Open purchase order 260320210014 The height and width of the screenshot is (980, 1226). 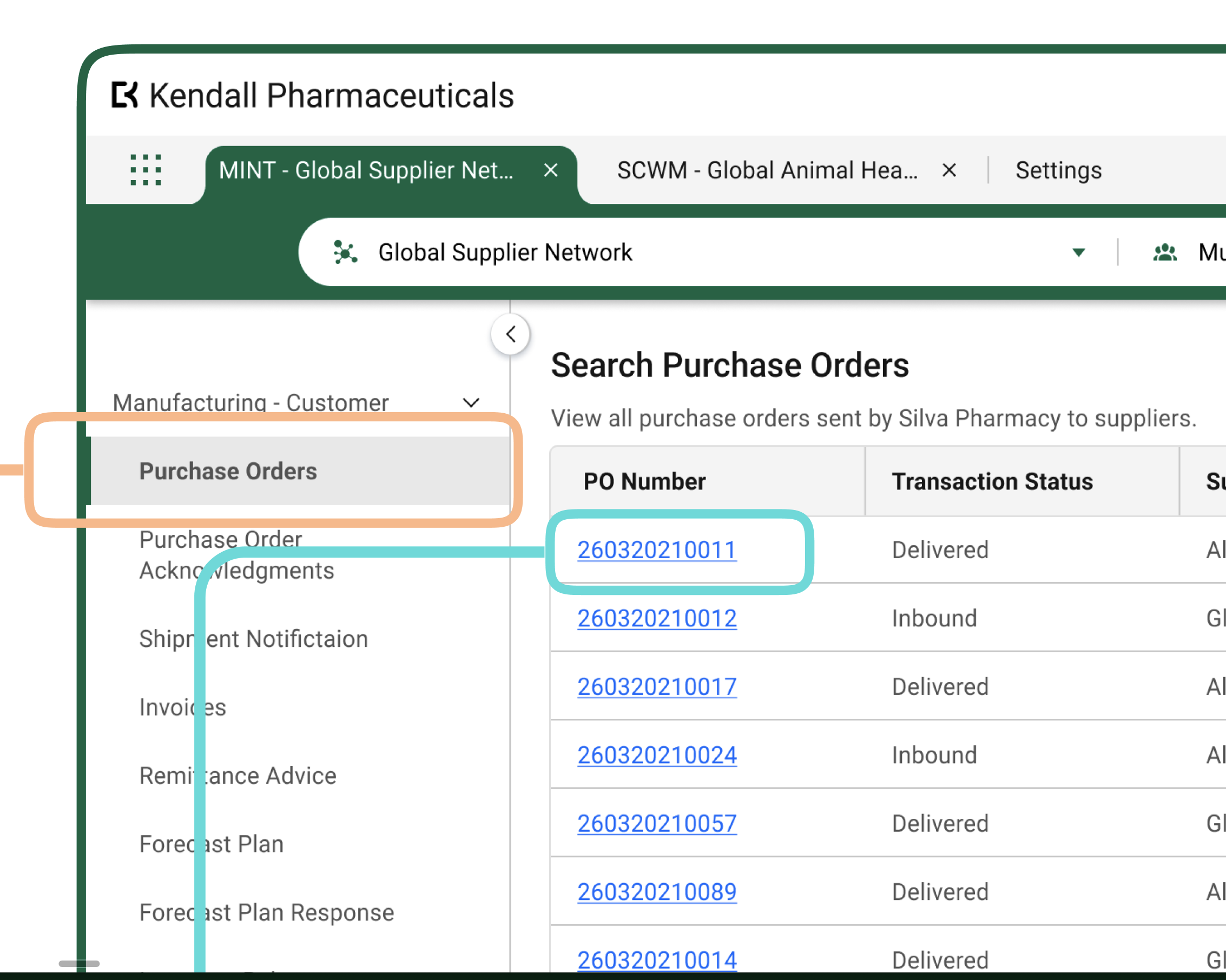pos(657,959)
